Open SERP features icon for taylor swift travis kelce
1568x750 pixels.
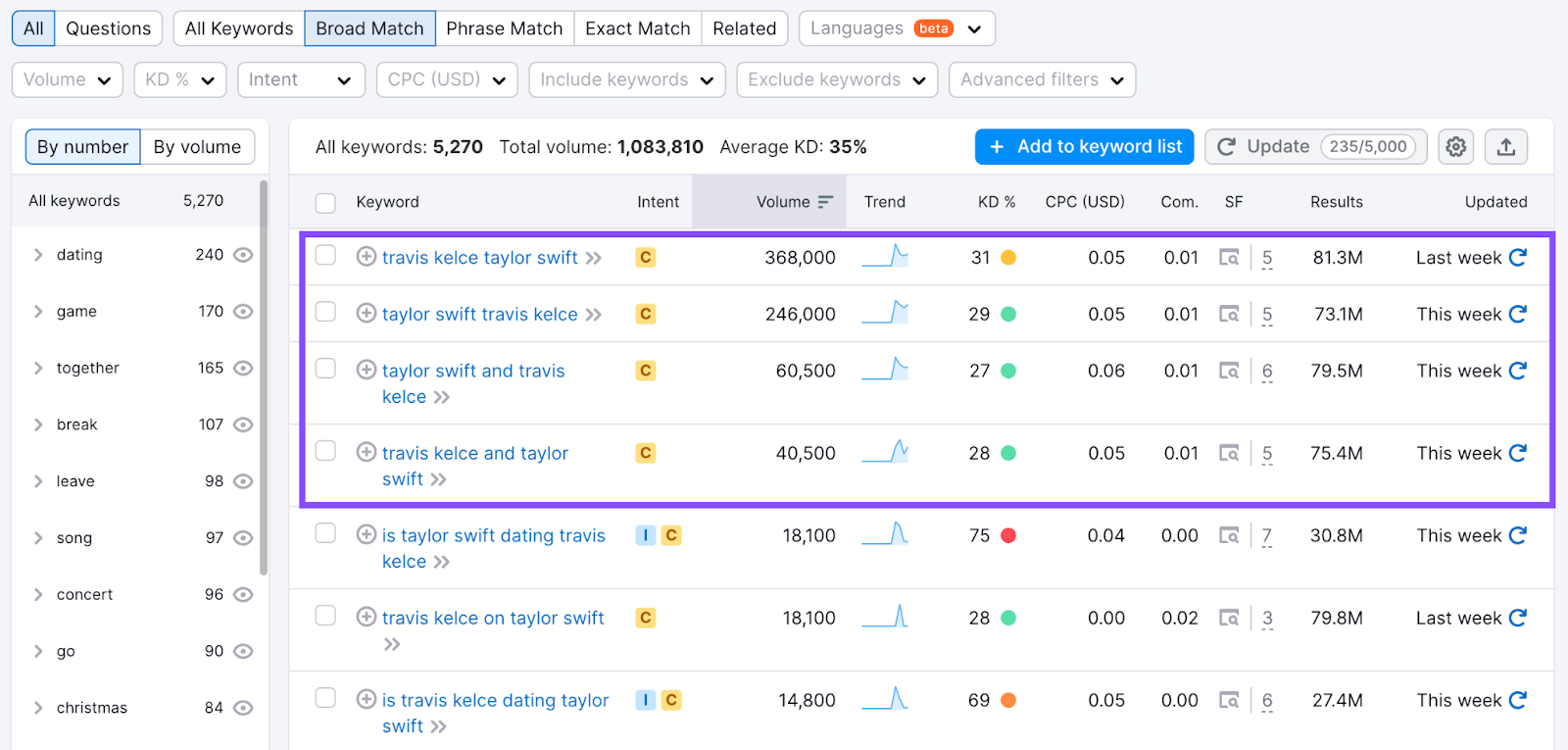[1229, 315]
